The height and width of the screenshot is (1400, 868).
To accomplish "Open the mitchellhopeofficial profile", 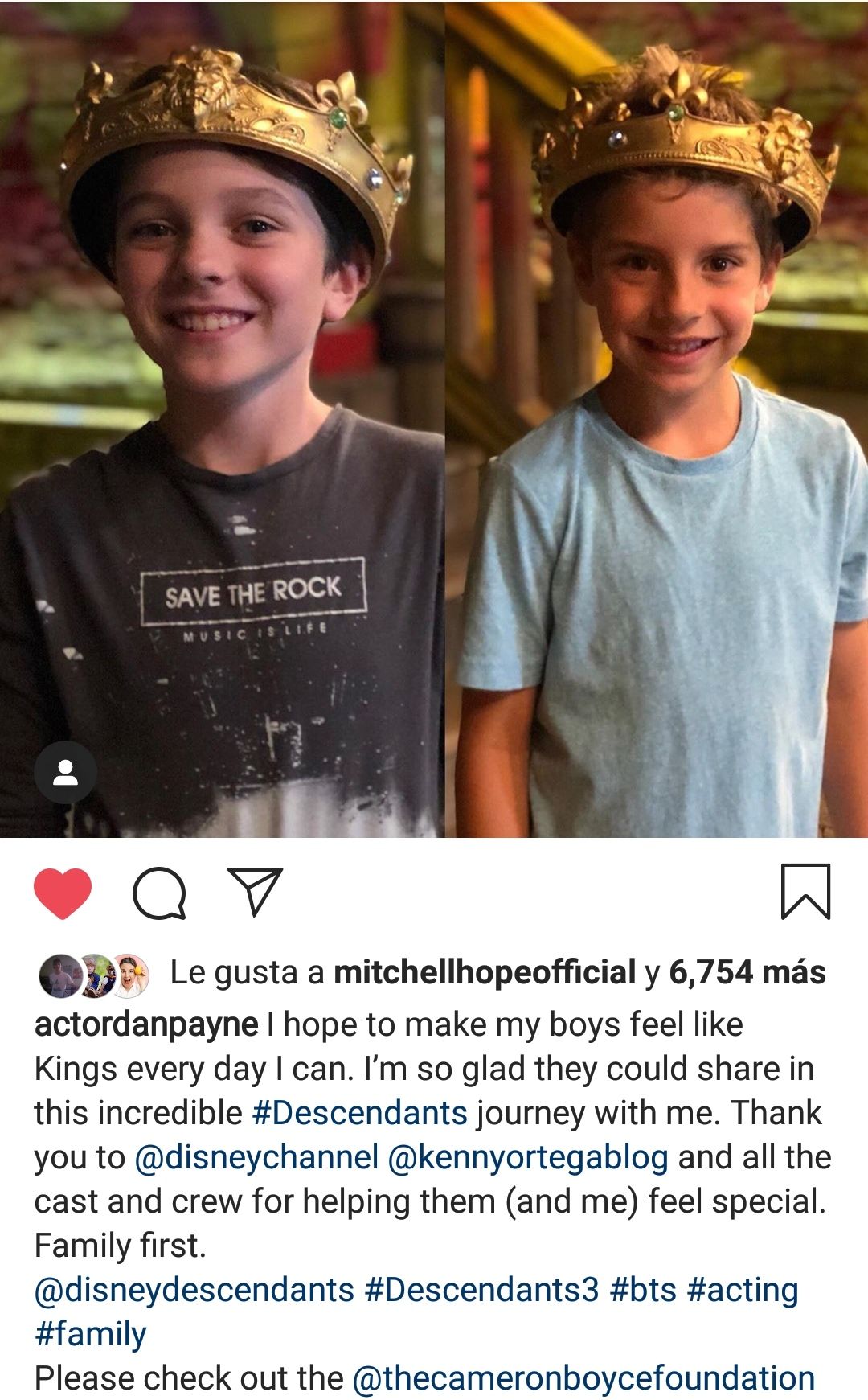I will [x=485, y=972].
